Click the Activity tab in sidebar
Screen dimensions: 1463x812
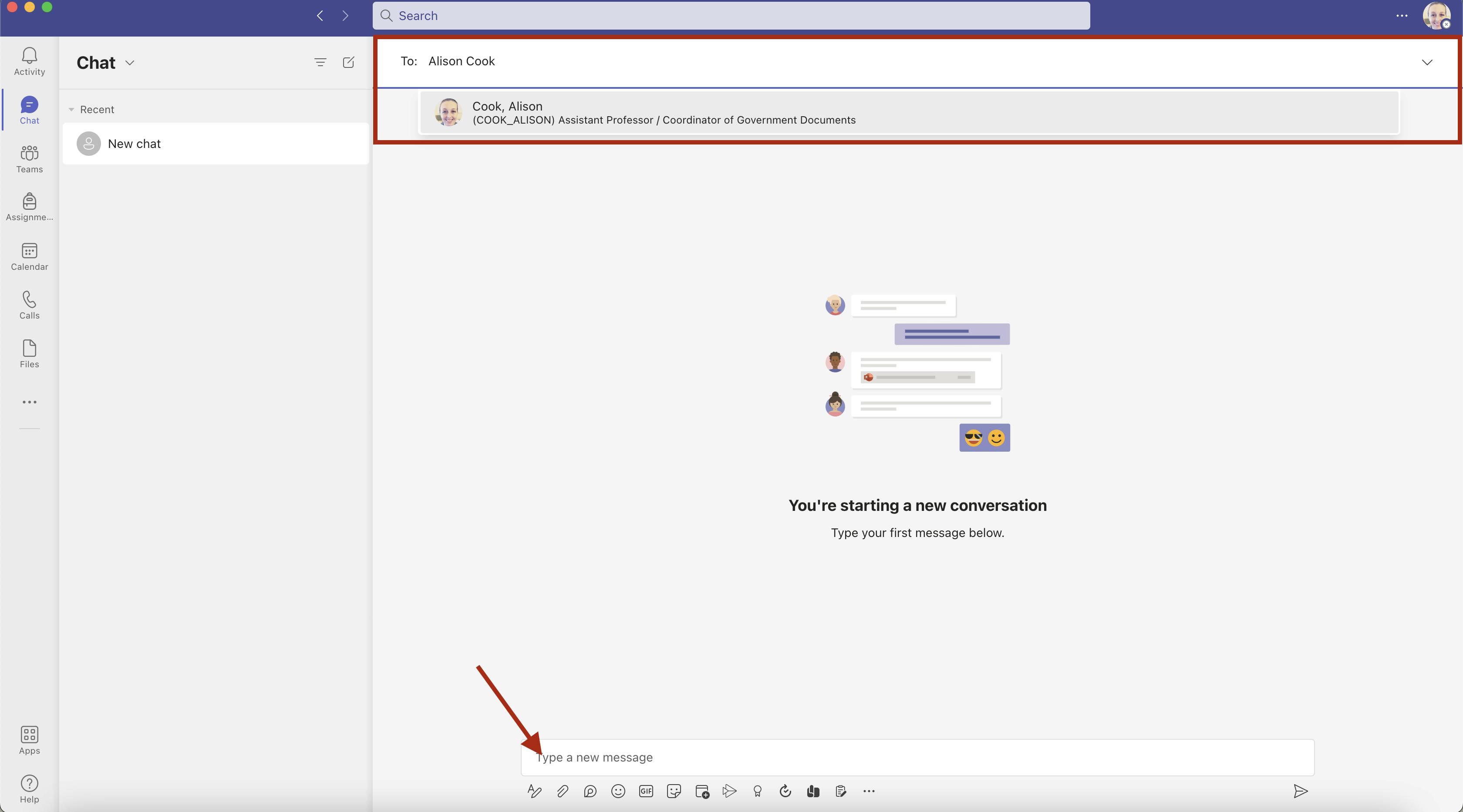(29, 60)
